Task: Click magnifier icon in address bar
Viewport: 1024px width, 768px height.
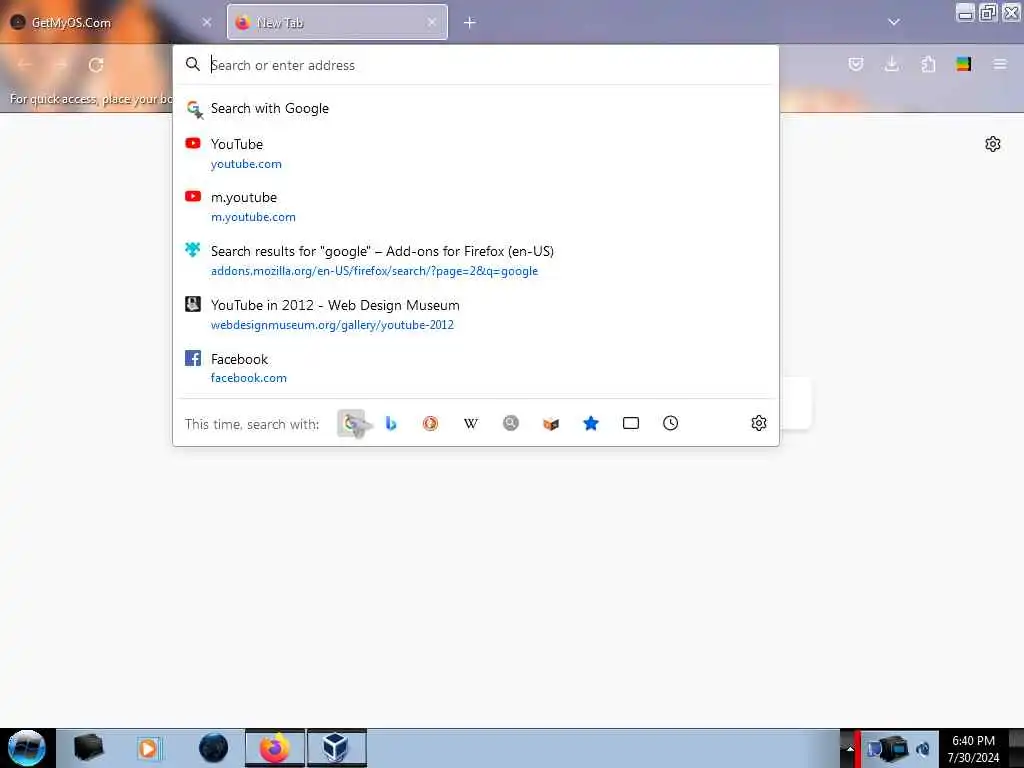Action: [x=193, y=64]
